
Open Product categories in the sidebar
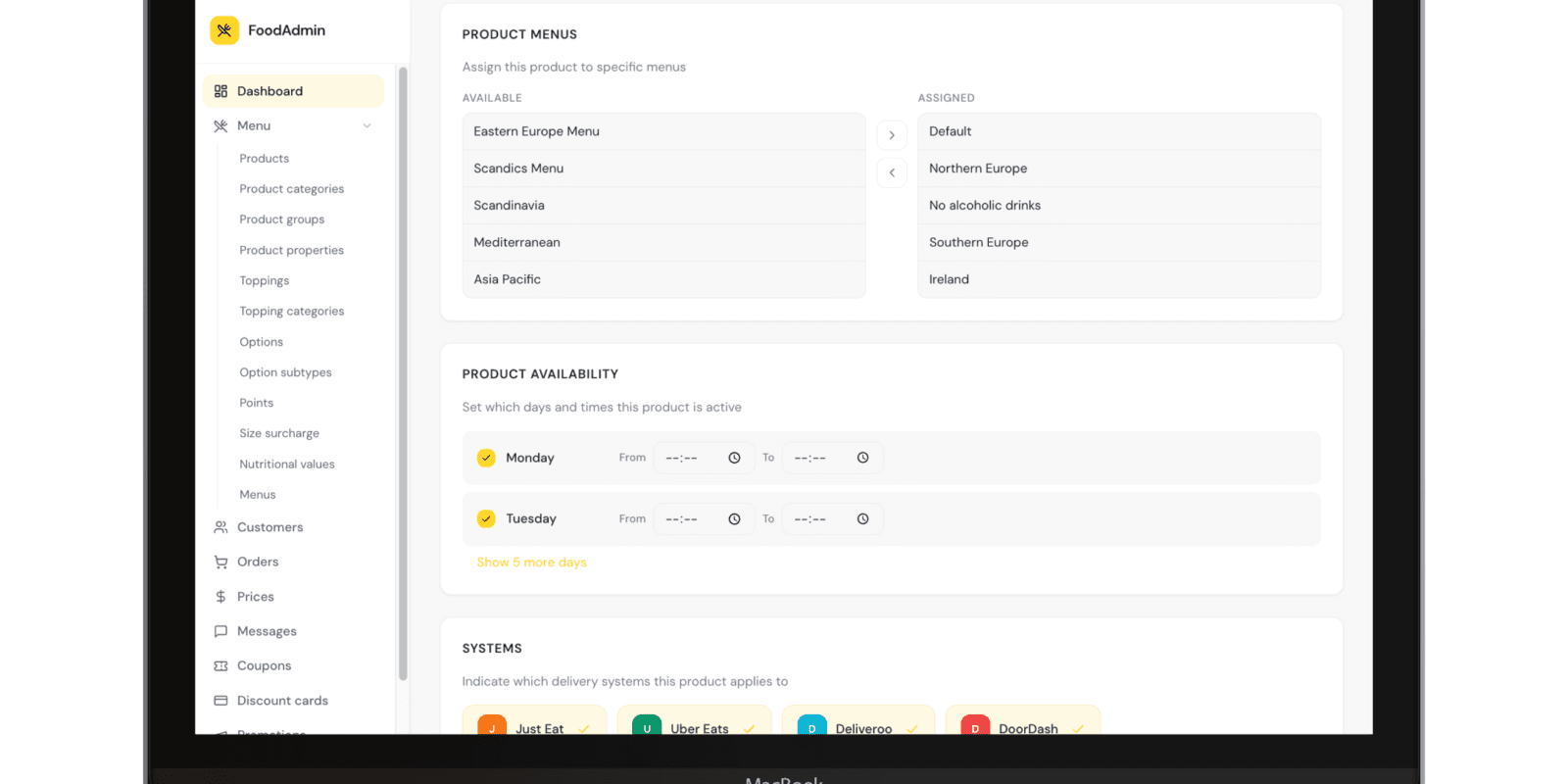pos(291,189)
